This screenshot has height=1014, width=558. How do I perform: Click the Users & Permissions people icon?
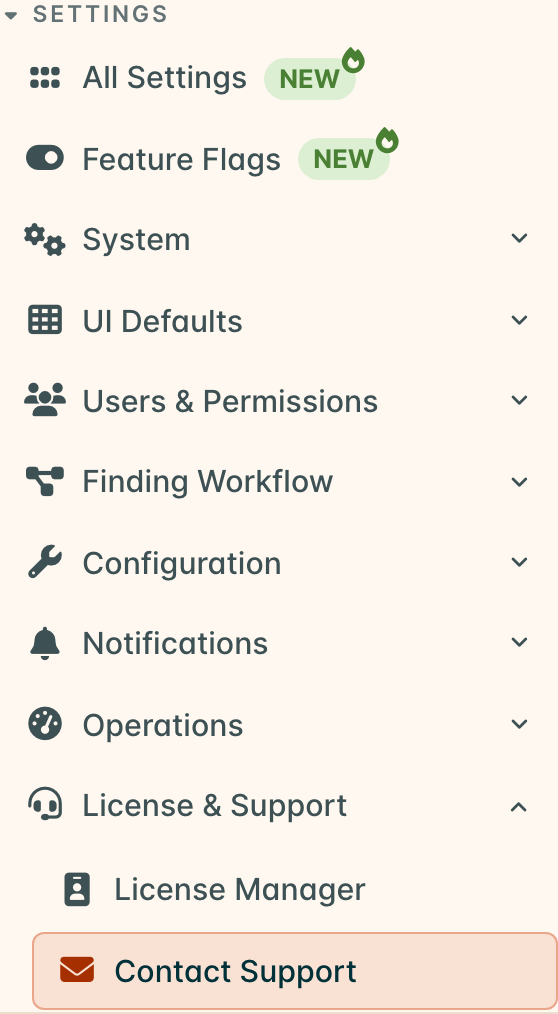point(45,400)
